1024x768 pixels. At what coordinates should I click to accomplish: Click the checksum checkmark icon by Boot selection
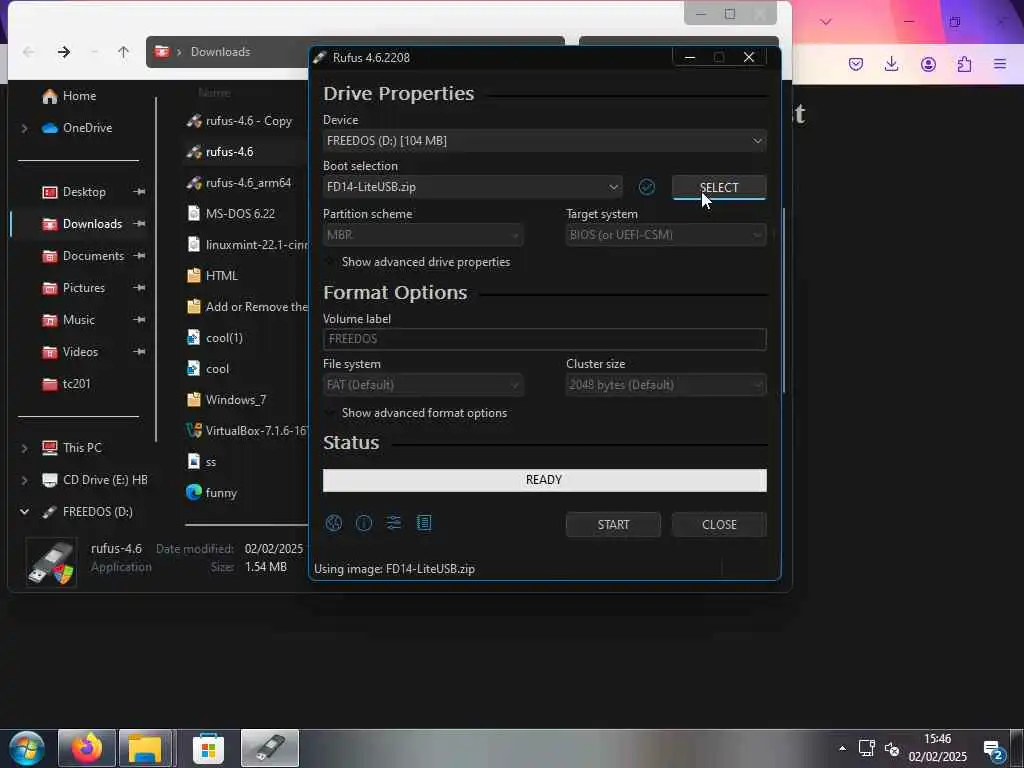tap(647, 187)
